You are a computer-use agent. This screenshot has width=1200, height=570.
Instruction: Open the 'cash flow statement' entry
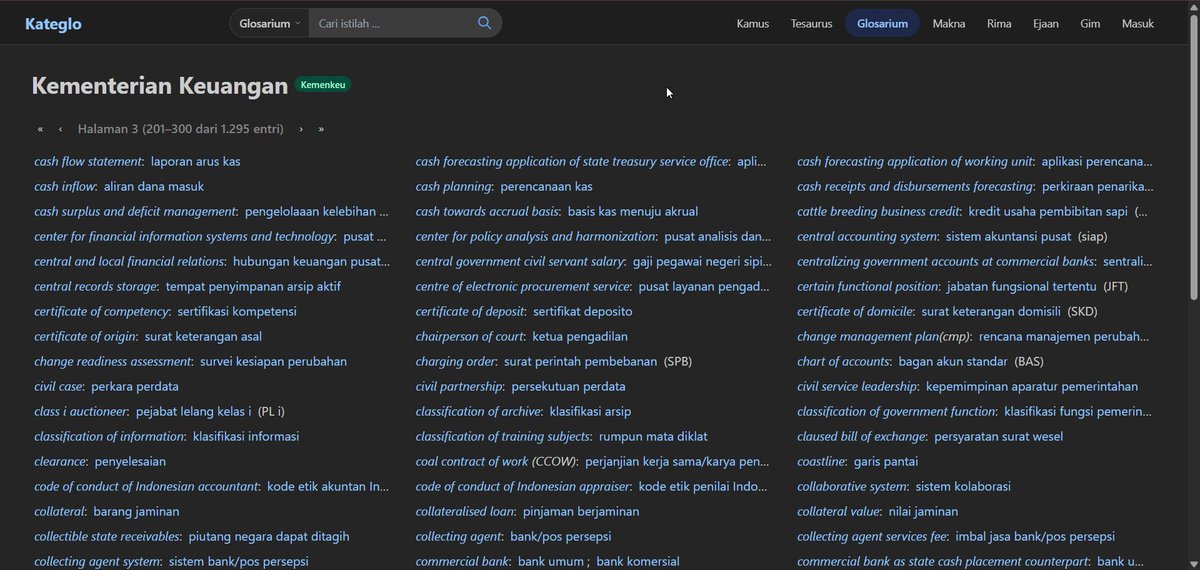point(88,161)
